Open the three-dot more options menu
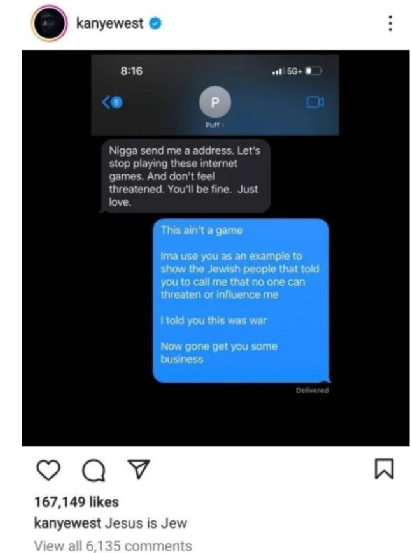 [390, 23]
